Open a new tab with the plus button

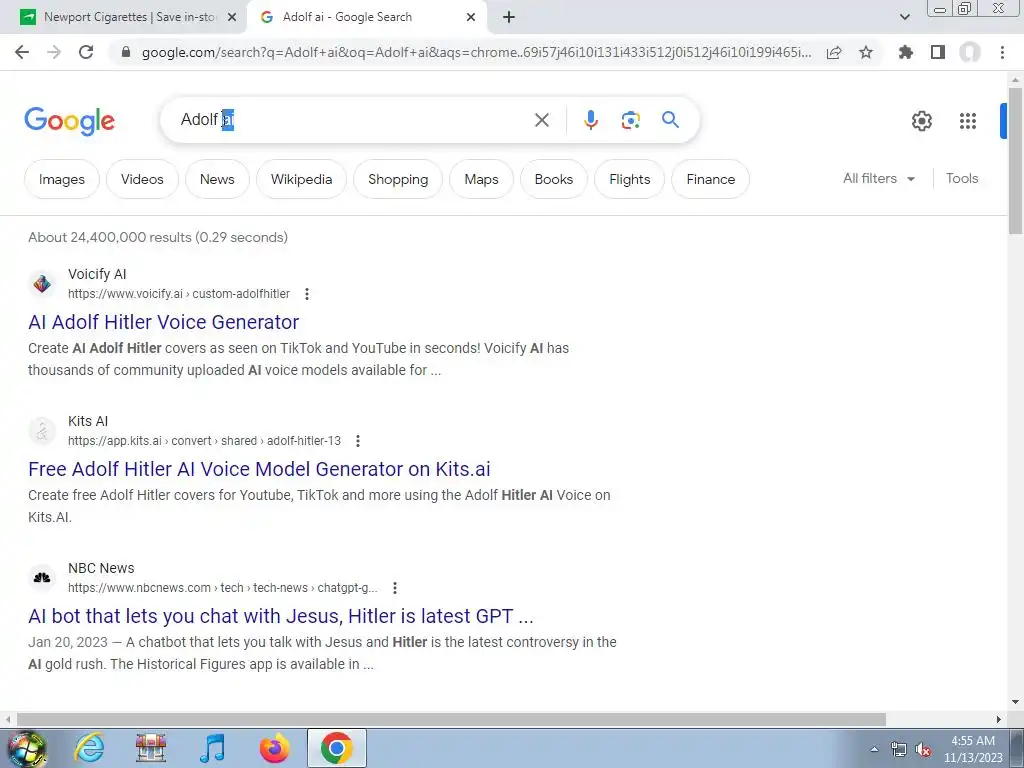pos(509,17)
